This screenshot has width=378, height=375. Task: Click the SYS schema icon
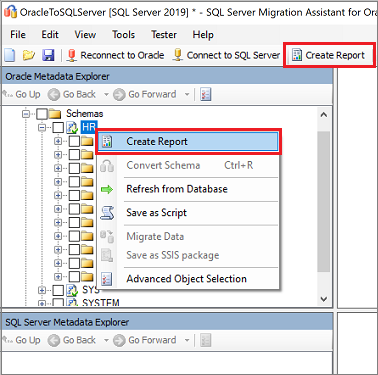(72, 290)
